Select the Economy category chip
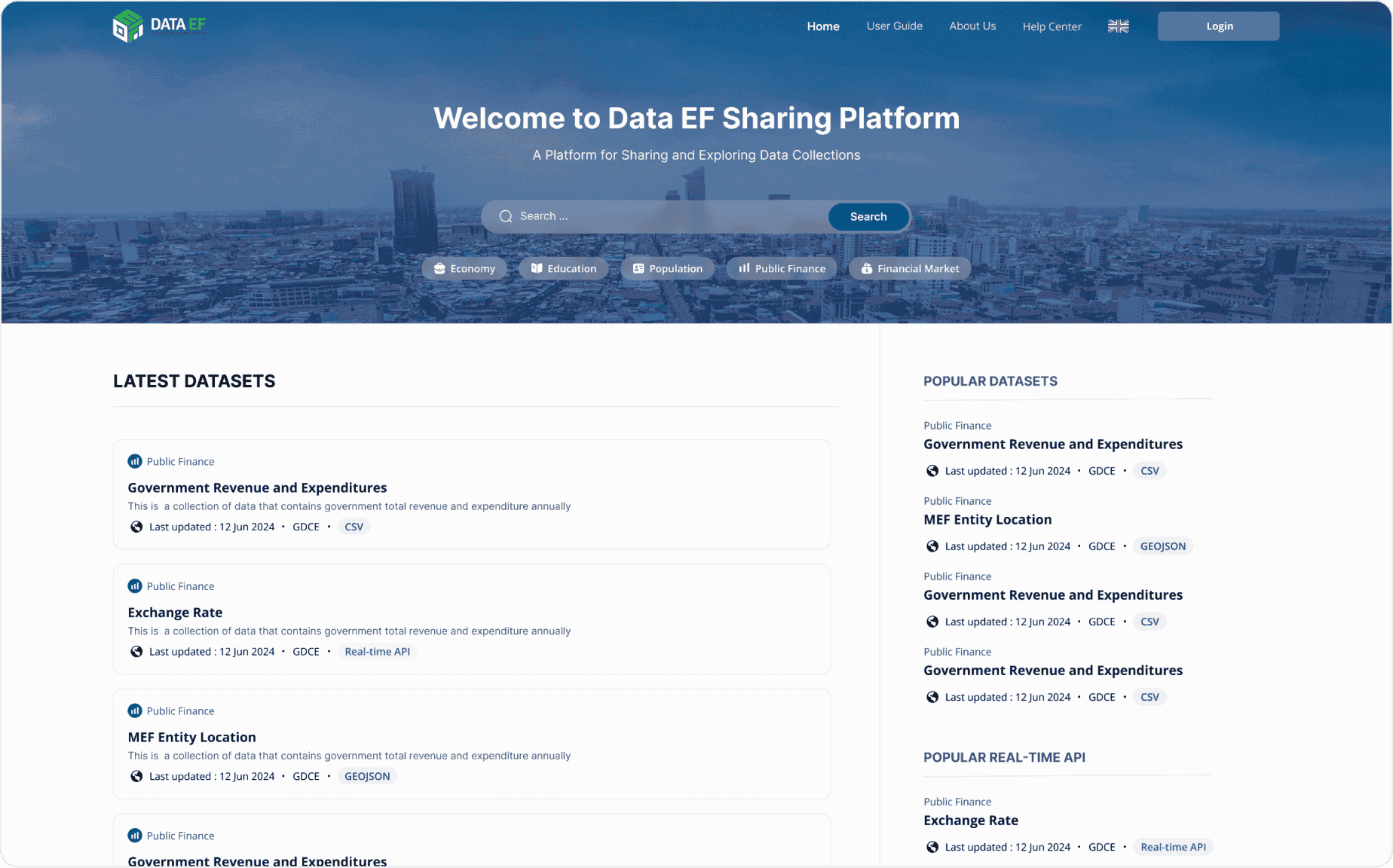Viewport: 1393px width, 868px height. tap(464, 269)
